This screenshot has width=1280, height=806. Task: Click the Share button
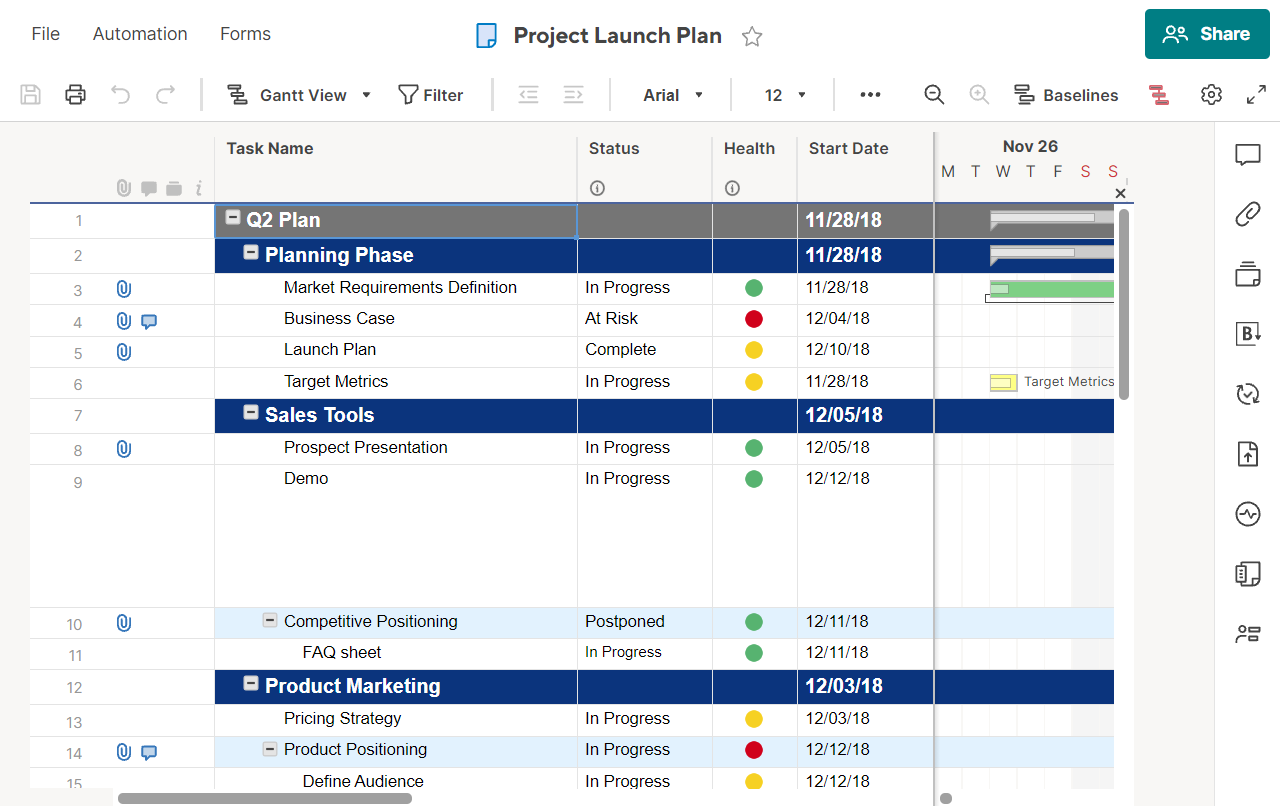(x=1207, y=34)
